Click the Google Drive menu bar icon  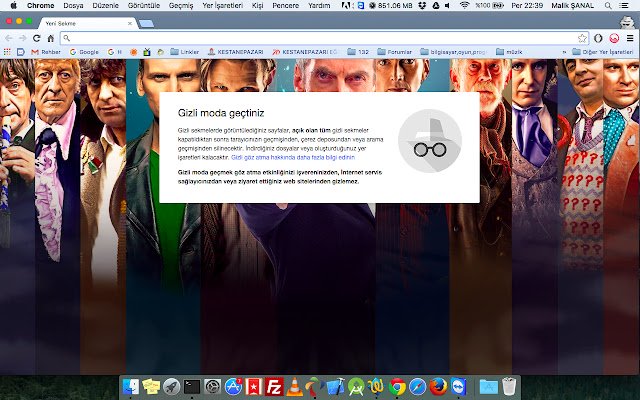click(x=436, y=5)
